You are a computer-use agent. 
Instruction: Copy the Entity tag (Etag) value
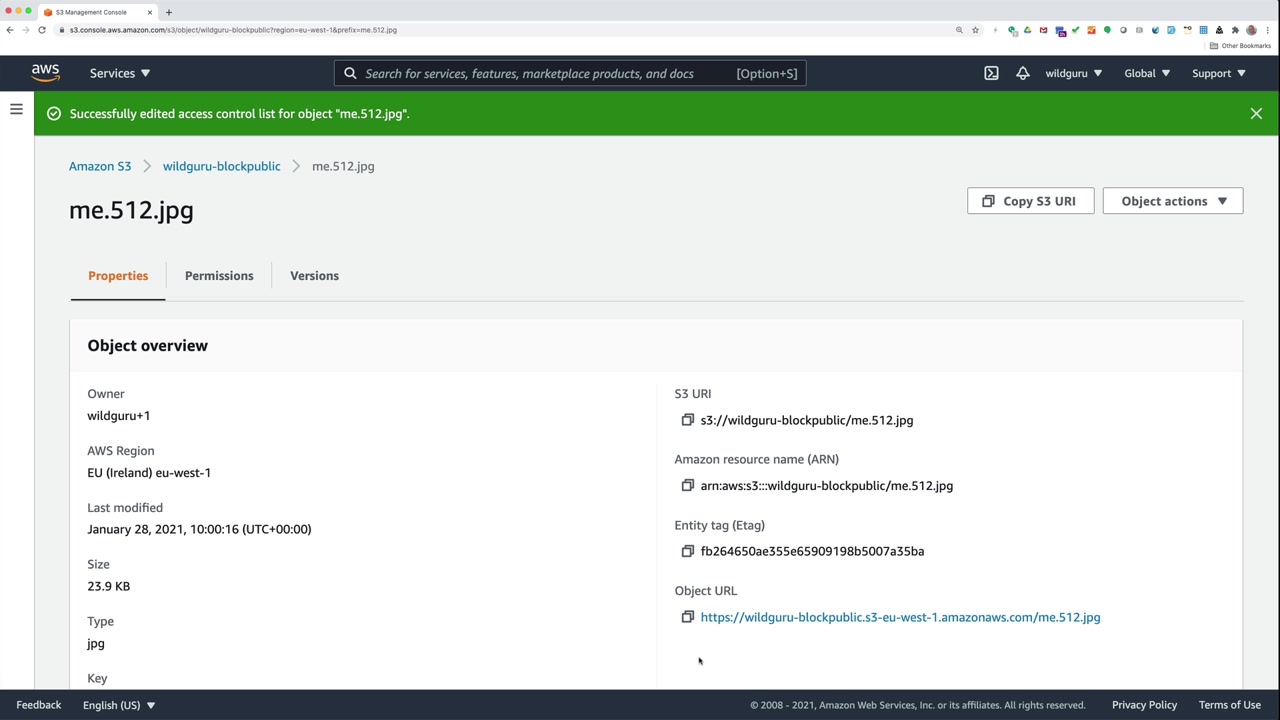[x=687, y=551]
